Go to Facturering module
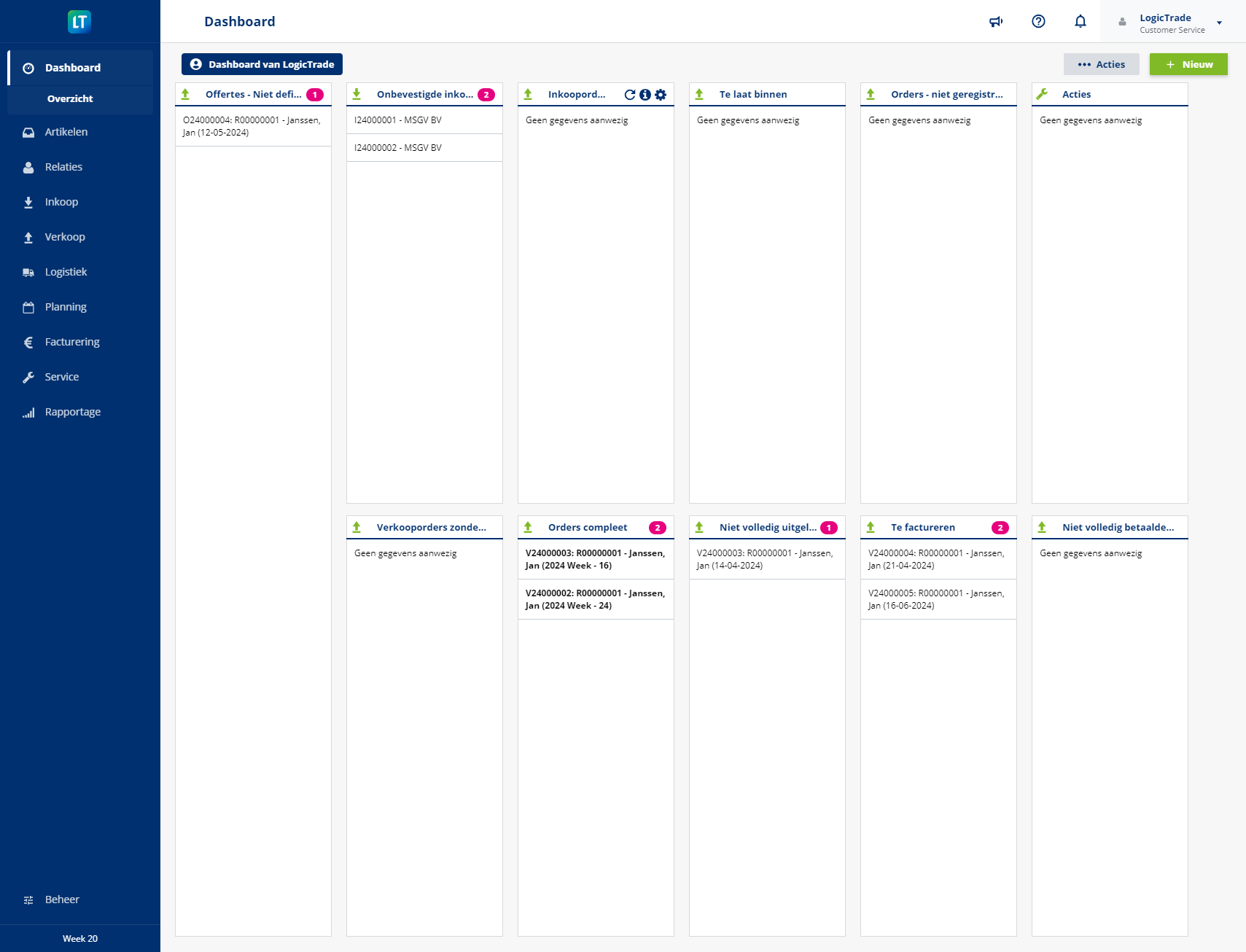The width and height of the screenshot is (1246, 952). (80, 342)
